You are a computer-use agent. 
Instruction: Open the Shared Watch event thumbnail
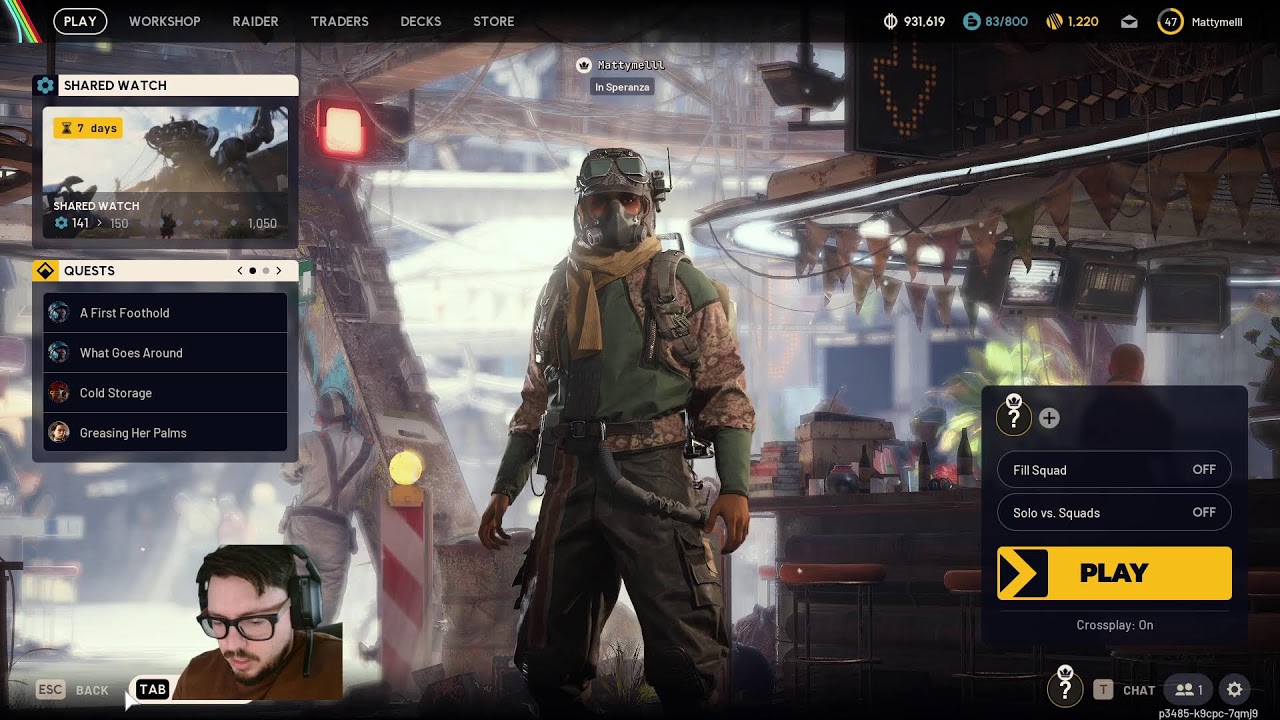165,172
